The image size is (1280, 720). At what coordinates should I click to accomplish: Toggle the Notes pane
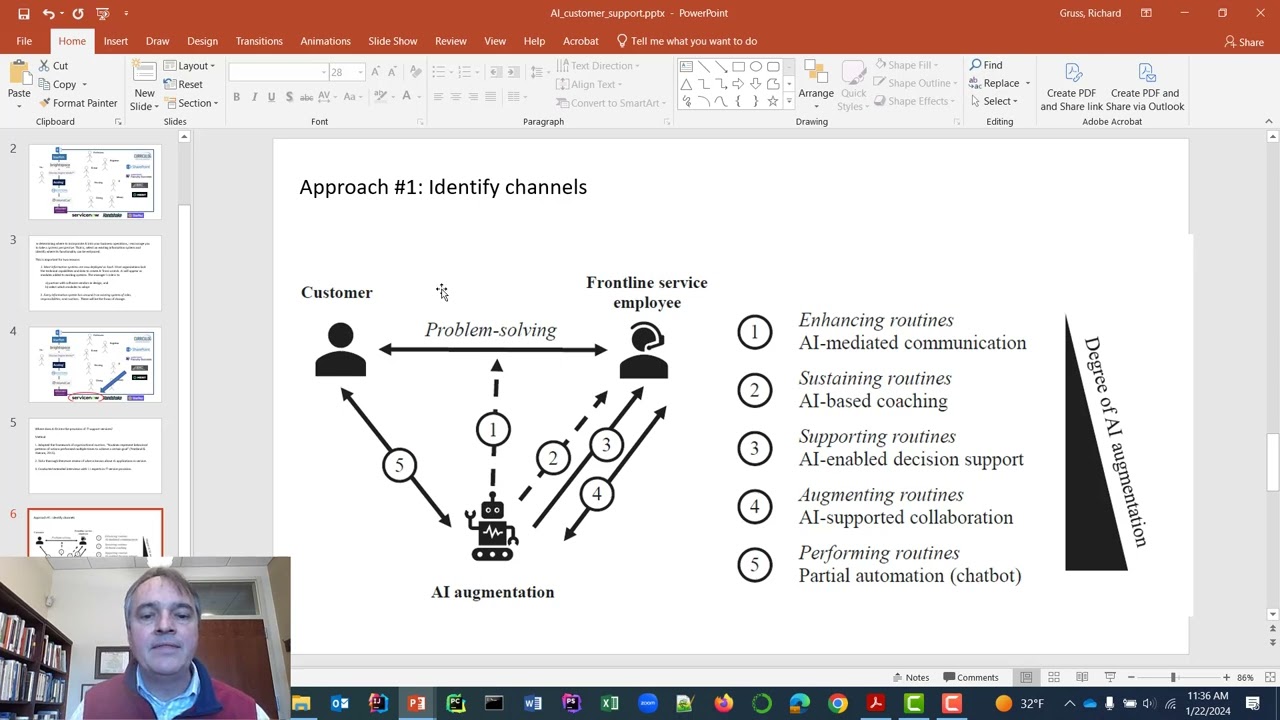pos(910,677)
